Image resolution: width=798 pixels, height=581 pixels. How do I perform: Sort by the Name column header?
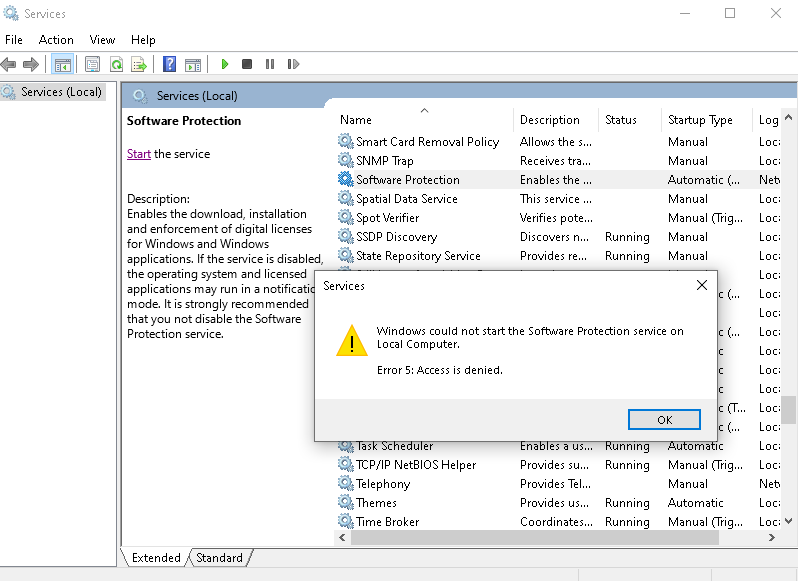pos(424,120)
